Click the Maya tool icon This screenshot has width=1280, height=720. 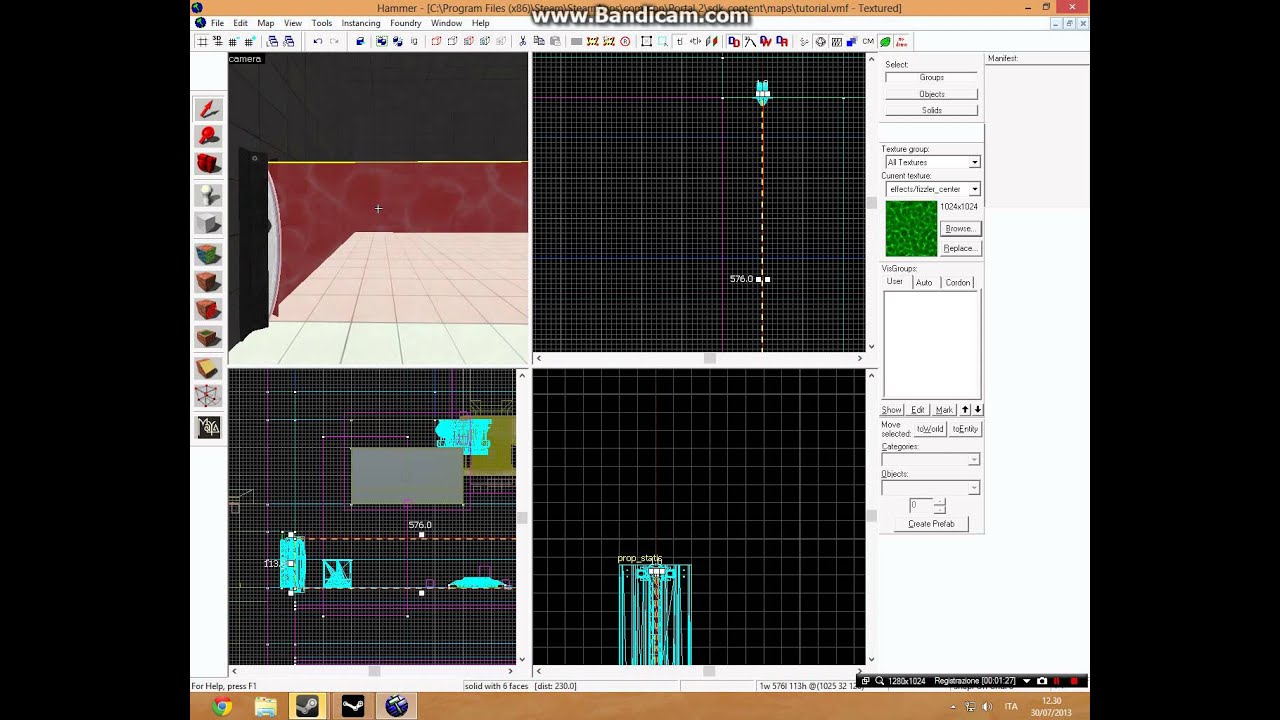(x=208, y=428)
